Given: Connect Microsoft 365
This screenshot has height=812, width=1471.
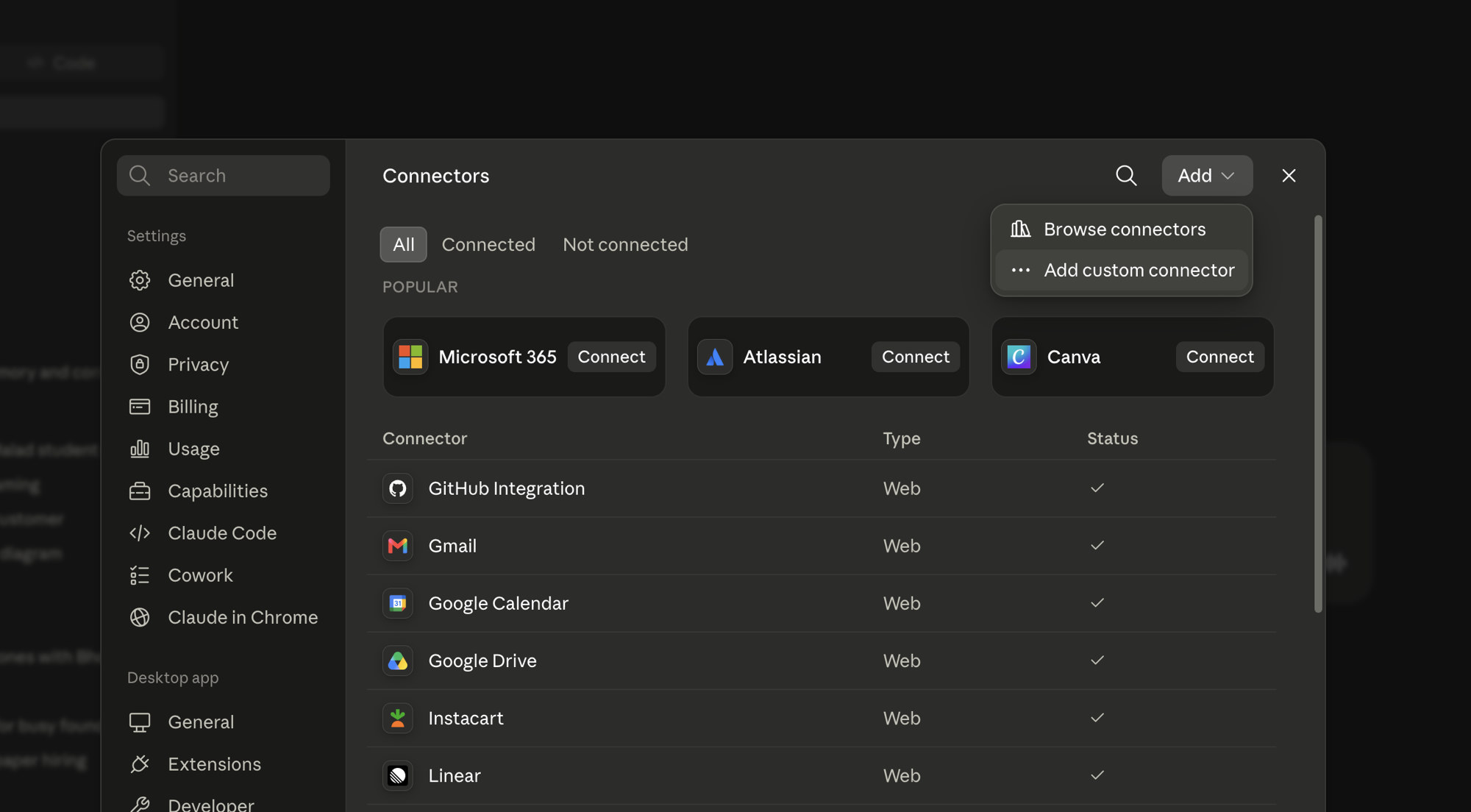Looking at the screenshot, I should coord(611,357).
